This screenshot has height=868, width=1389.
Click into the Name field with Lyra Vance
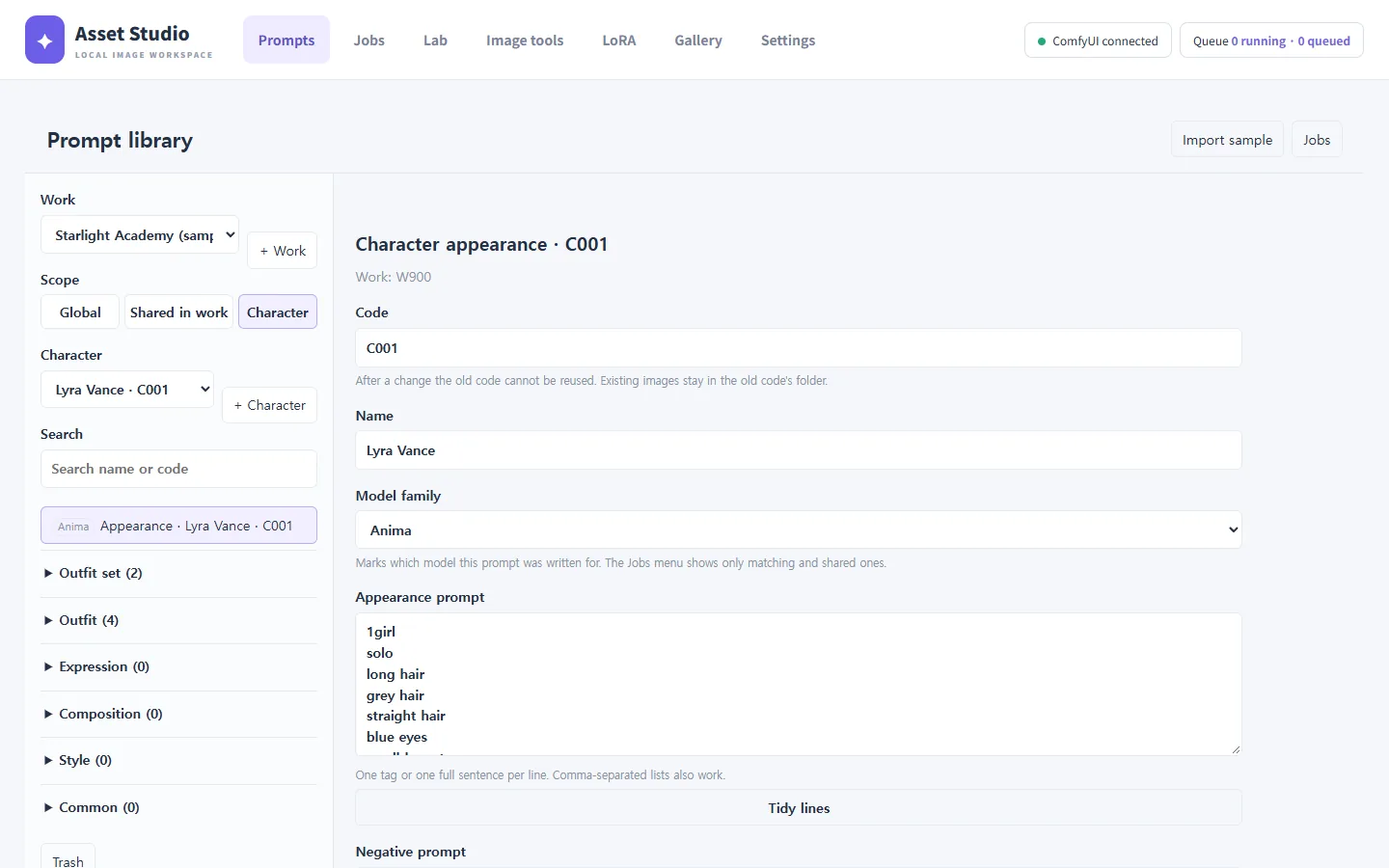point(799,450)
